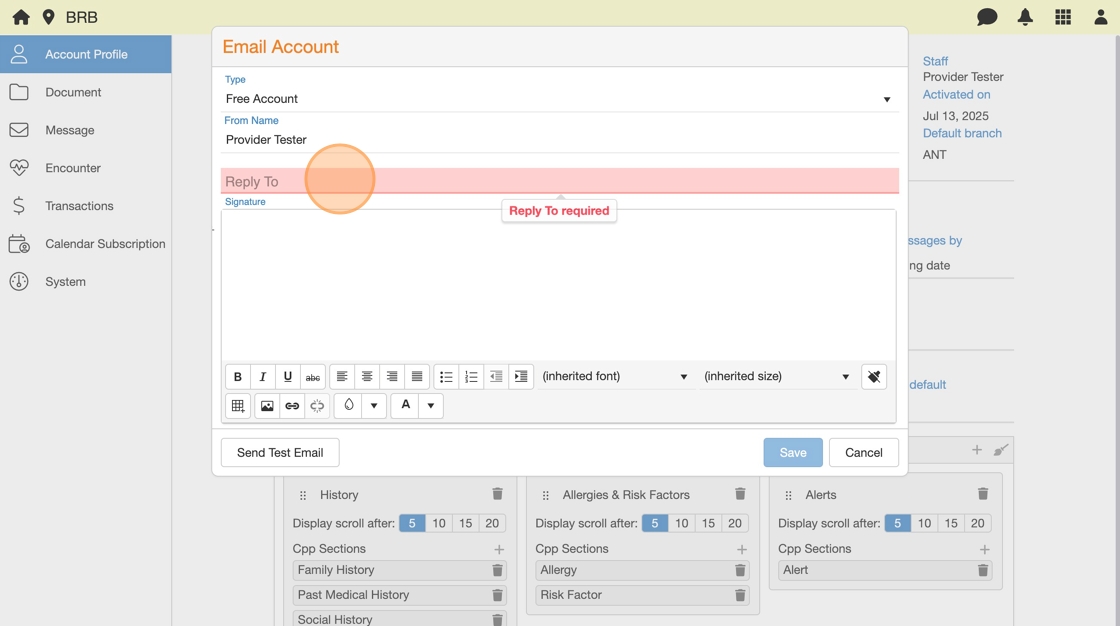Insert a hyperlink in signature
1120x626 pixels.
click(x=292, y=406)
